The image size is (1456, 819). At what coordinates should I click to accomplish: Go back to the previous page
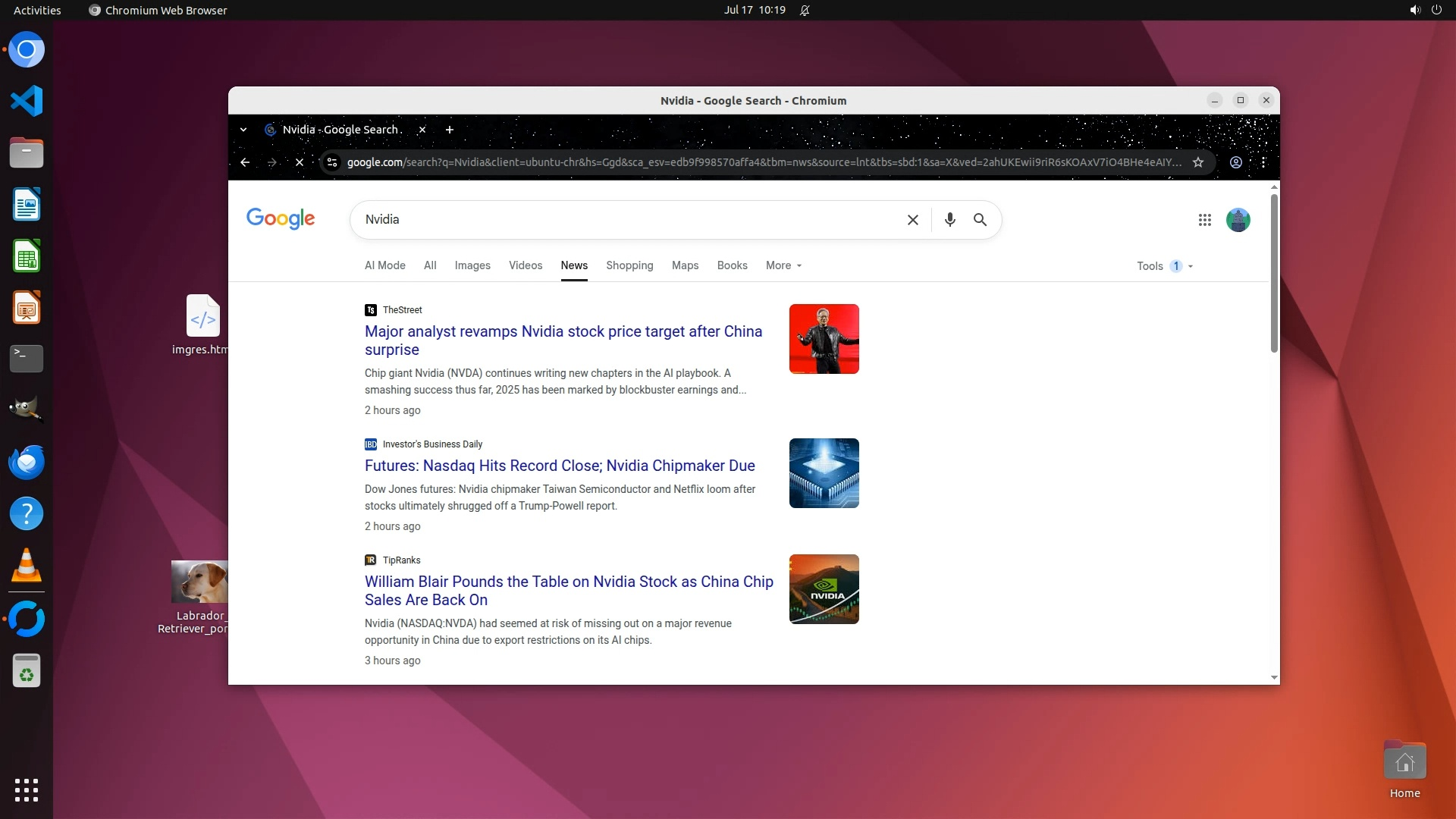tap(245, 162)
